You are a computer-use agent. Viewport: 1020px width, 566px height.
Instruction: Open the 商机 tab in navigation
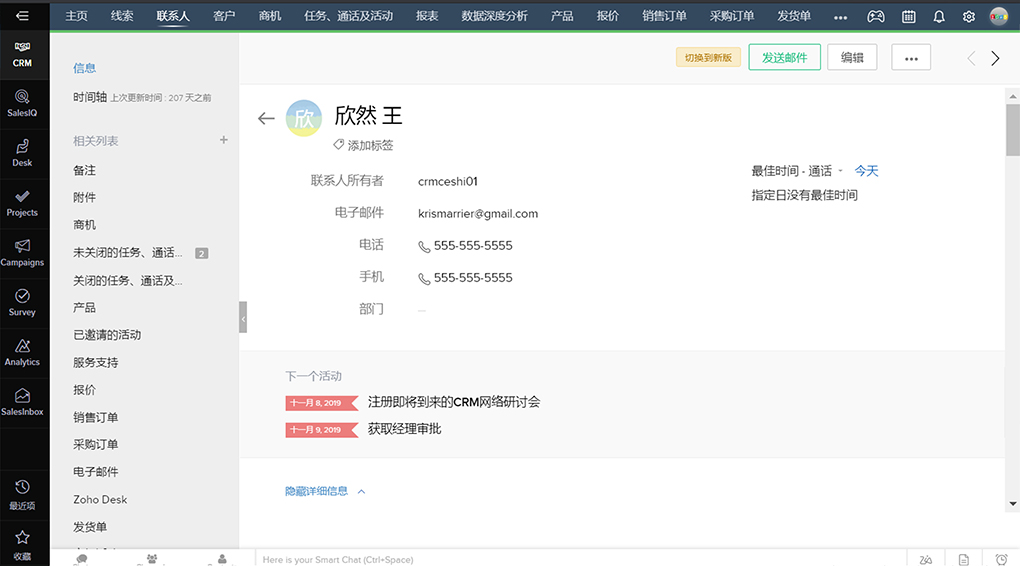[270, 17]
